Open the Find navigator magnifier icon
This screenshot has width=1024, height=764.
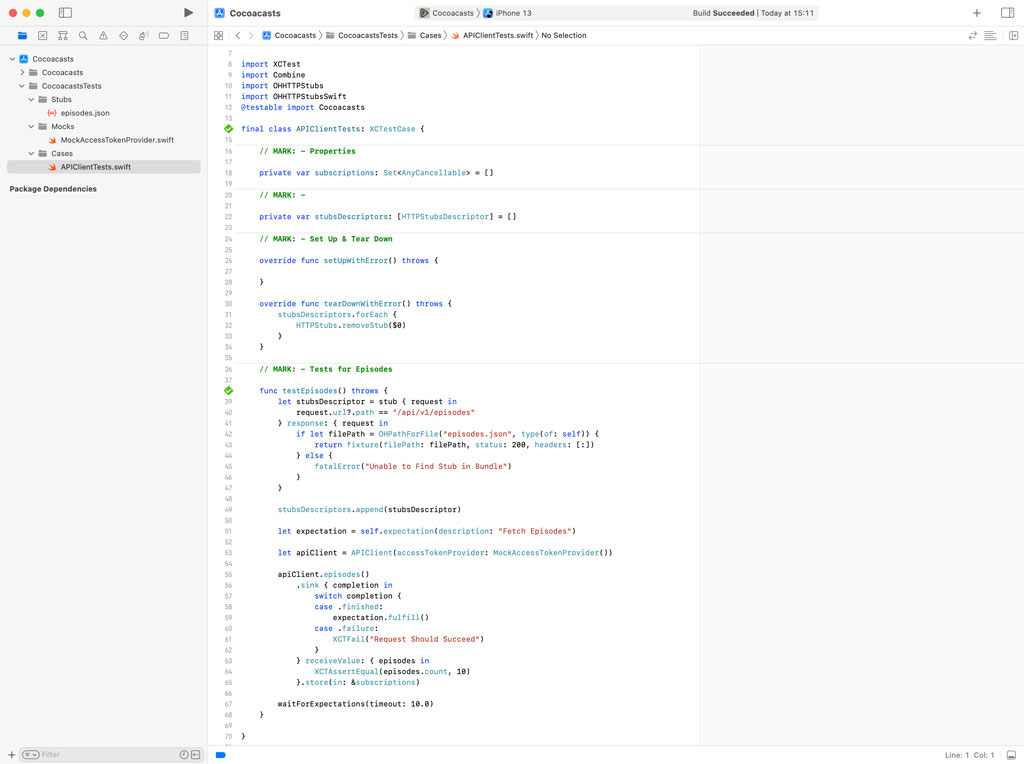click(83, 35)
